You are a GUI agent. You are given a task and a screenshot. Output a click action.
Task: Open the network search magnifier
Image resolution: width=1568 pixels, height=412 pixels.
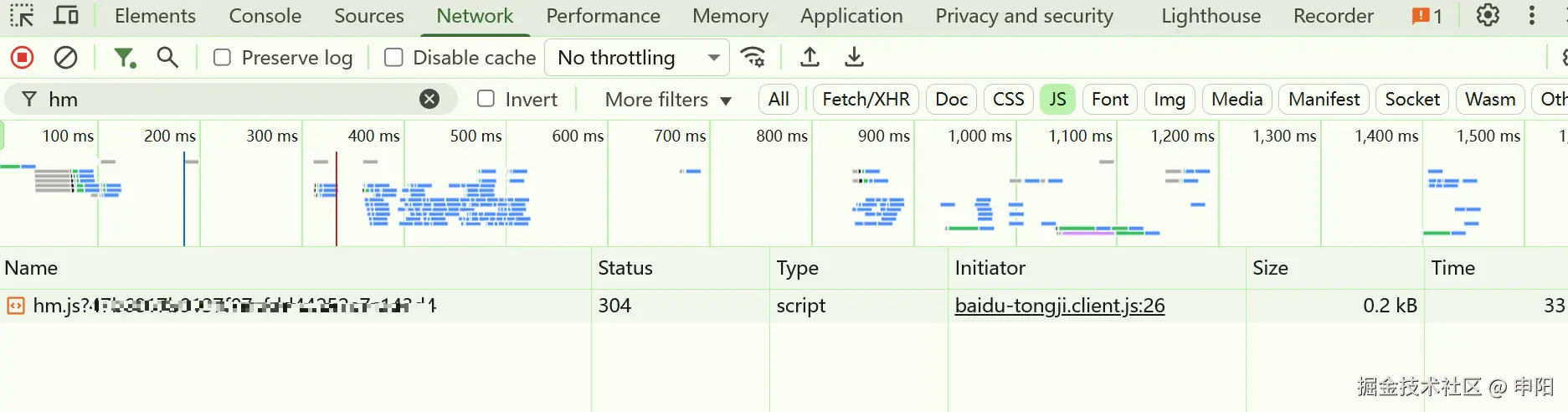pos(167,57)
